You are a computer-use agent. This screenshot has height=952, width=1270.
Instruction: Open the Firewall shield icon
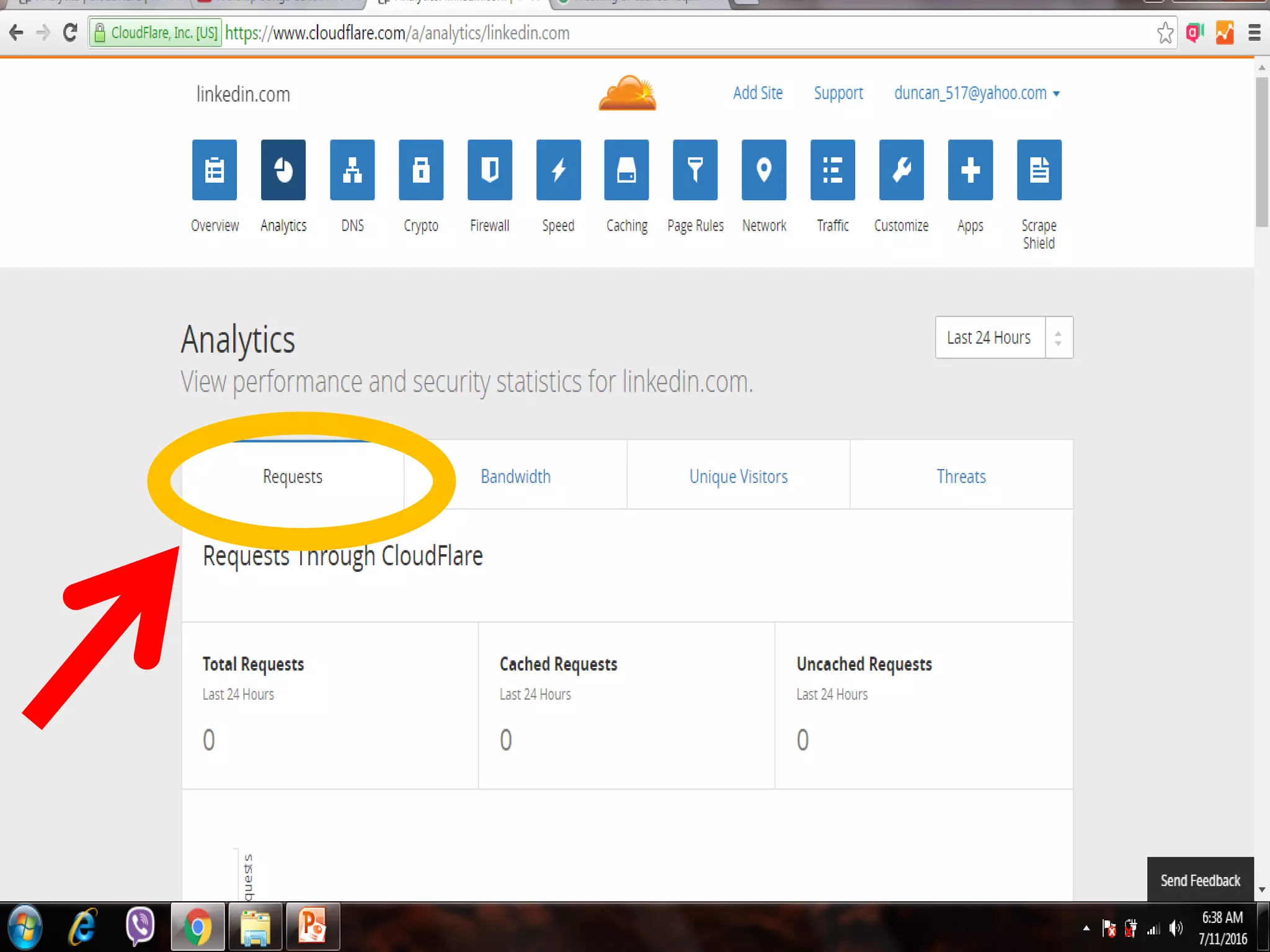pos(490,170)
